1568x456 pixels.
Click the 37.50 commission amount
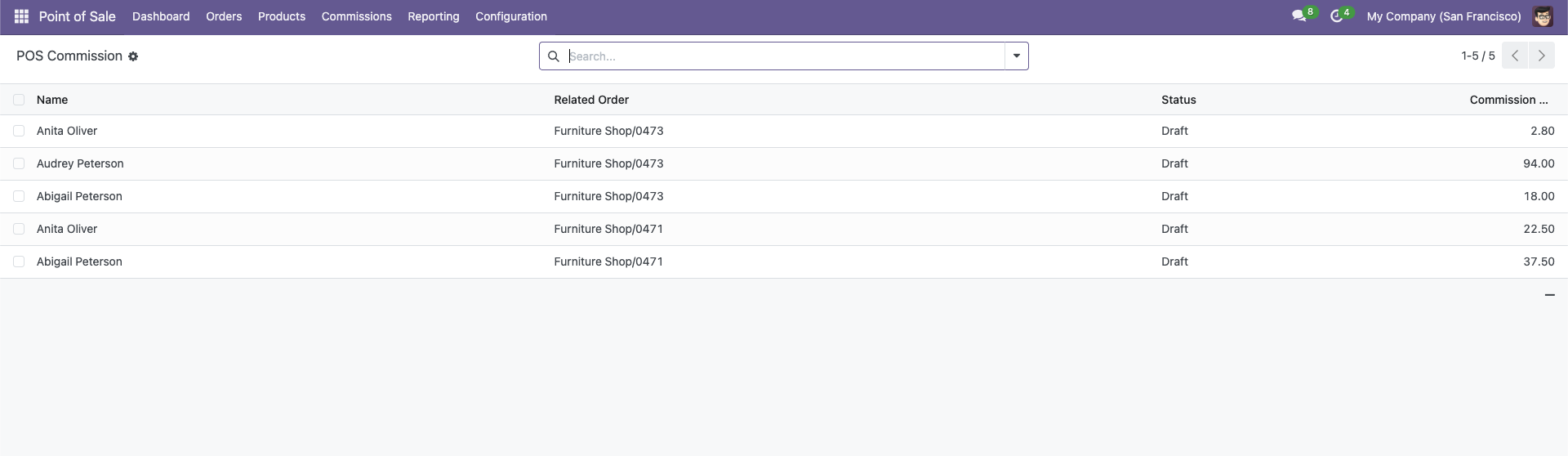point(1539,262)
